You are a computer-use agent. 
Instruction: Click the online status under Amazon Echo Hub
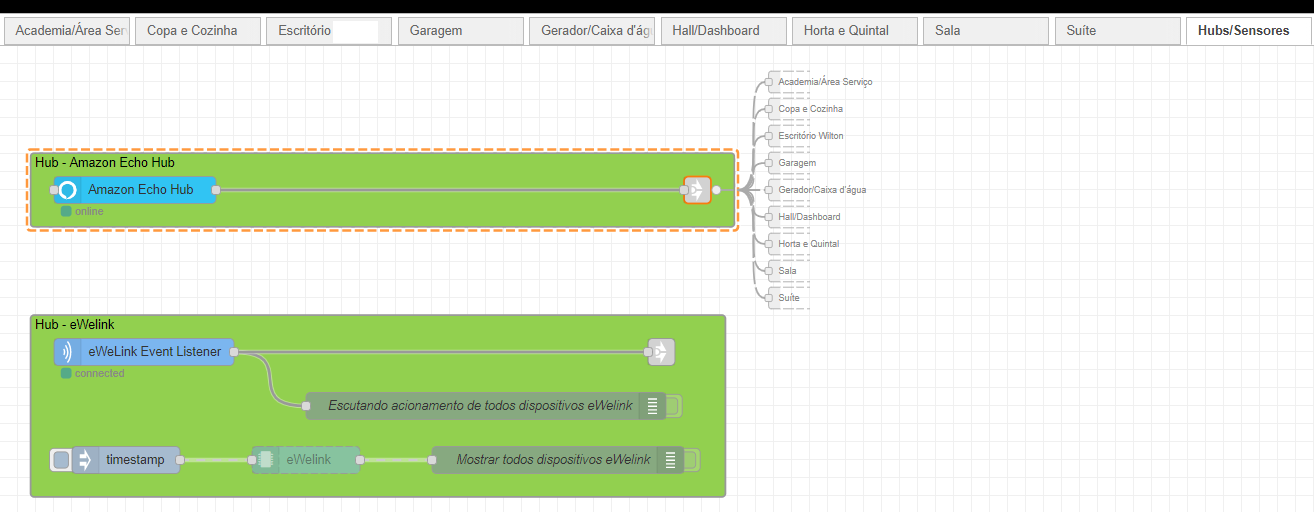click(x=82, y=211)
